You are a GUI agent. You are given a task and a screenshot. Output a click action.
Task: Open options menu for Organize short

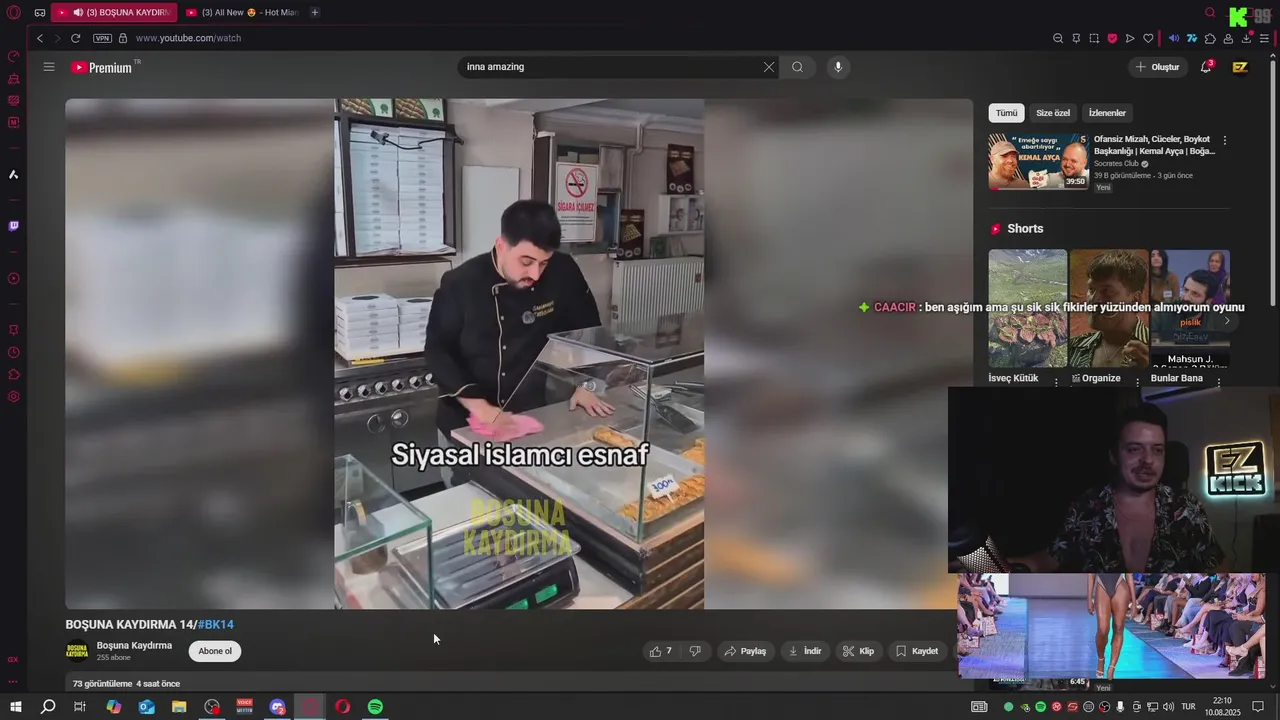1137,381
